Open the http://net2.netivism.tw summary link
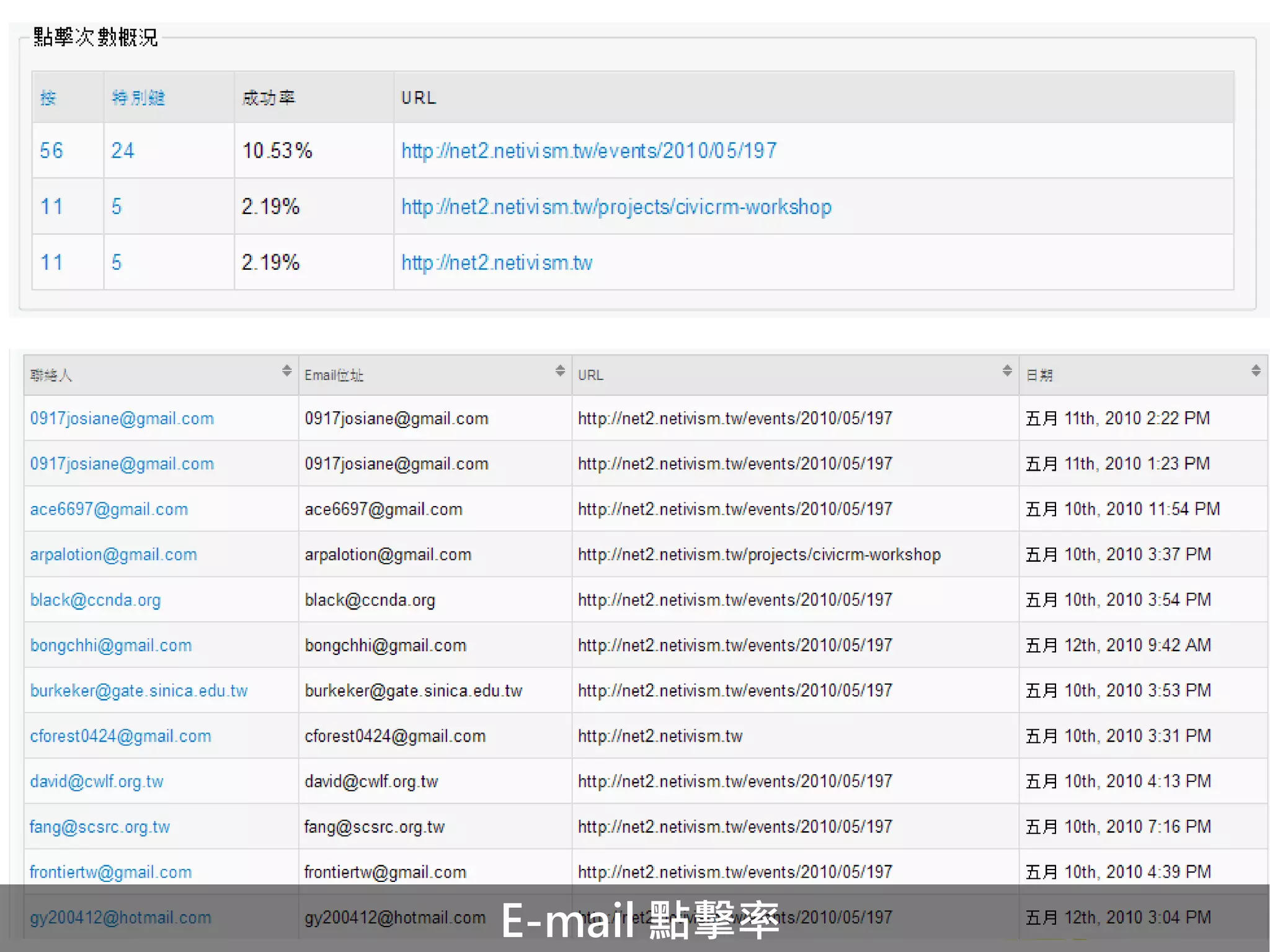 point(497,262)
